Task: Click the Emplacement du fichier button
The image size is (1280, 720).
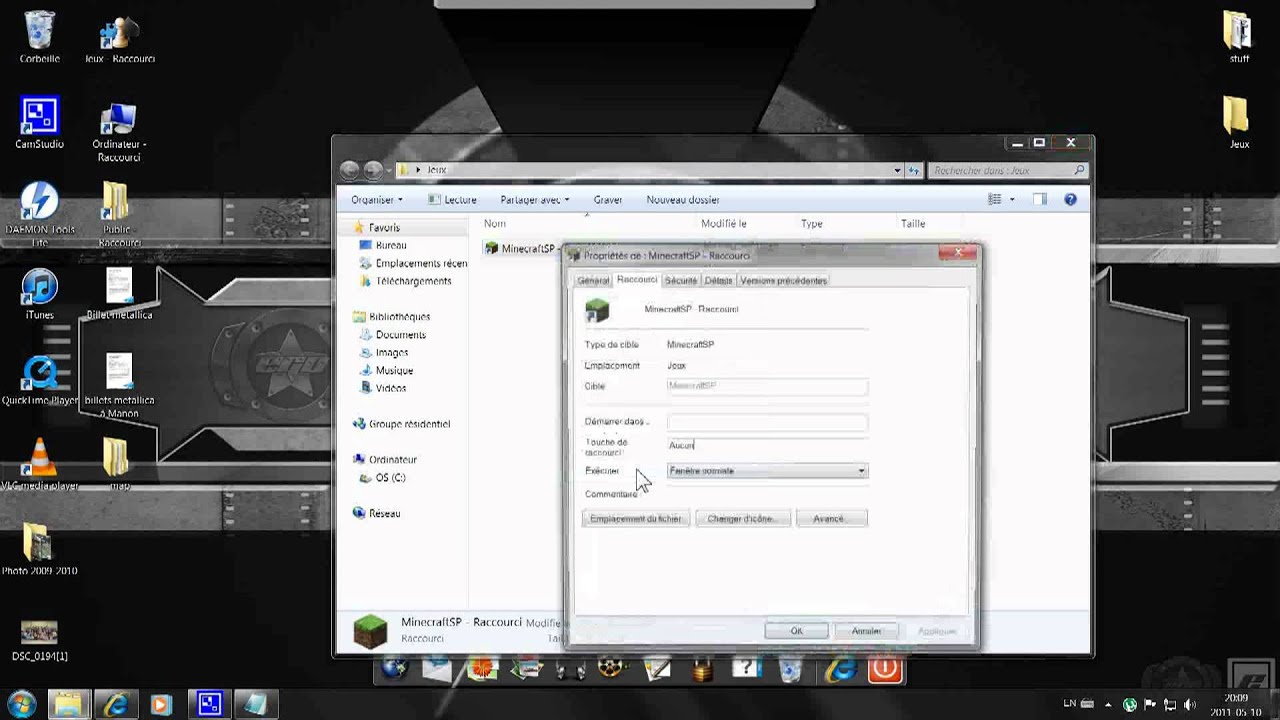Action: pos(635,519)
